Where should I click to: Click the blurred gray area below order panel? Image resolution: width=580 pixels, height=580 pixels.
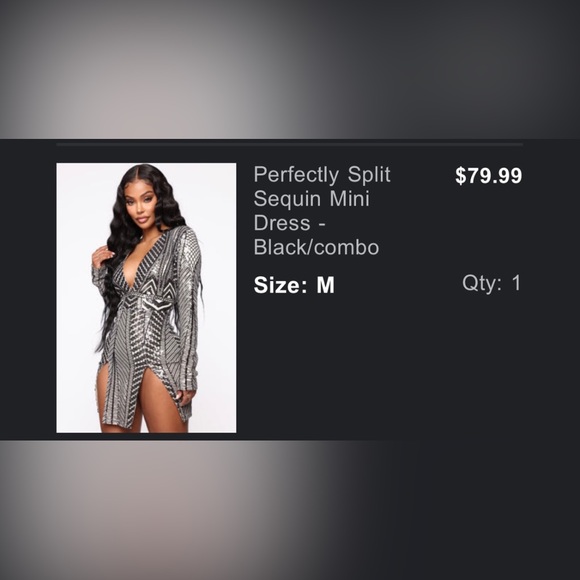click(290, 510)
